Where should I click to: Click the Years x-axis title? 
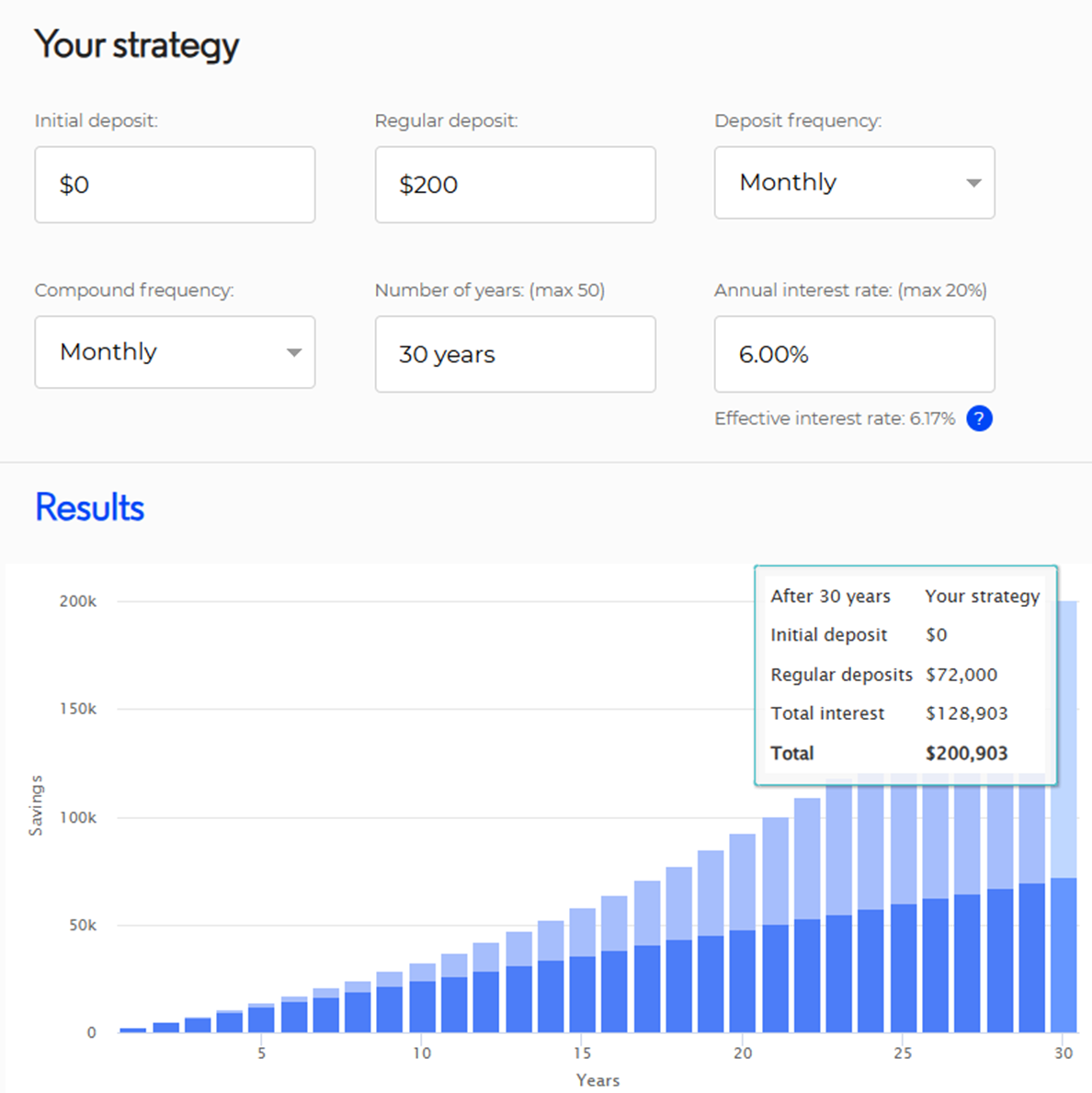pyautogui.click(x=597, y=1080)
